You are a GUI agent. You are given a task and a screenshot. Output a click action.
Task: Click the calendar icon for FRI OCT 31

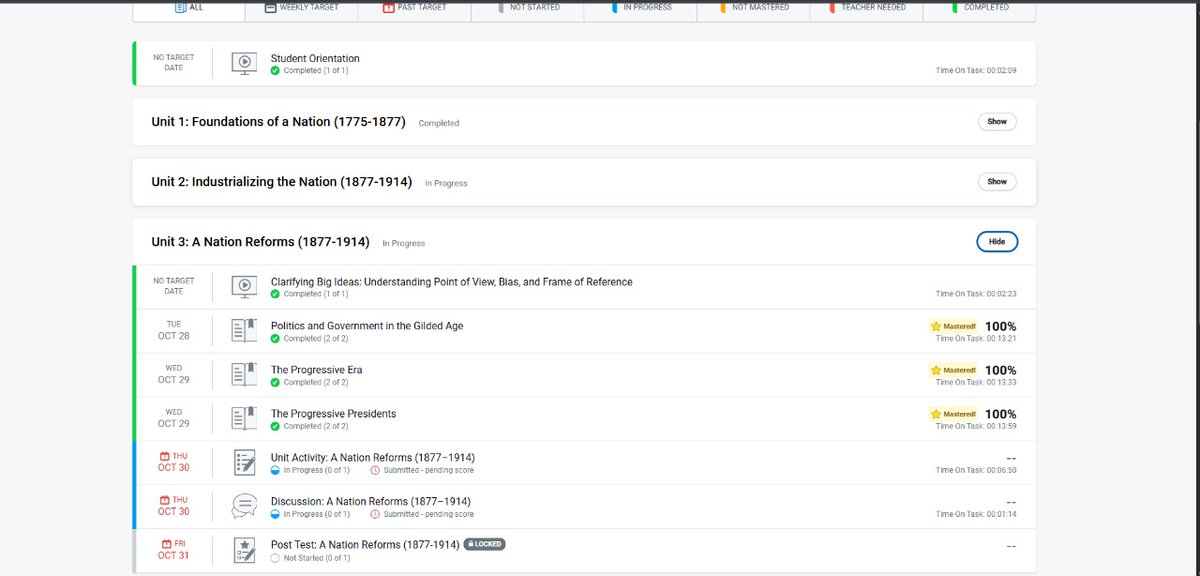tap(168, 544)
